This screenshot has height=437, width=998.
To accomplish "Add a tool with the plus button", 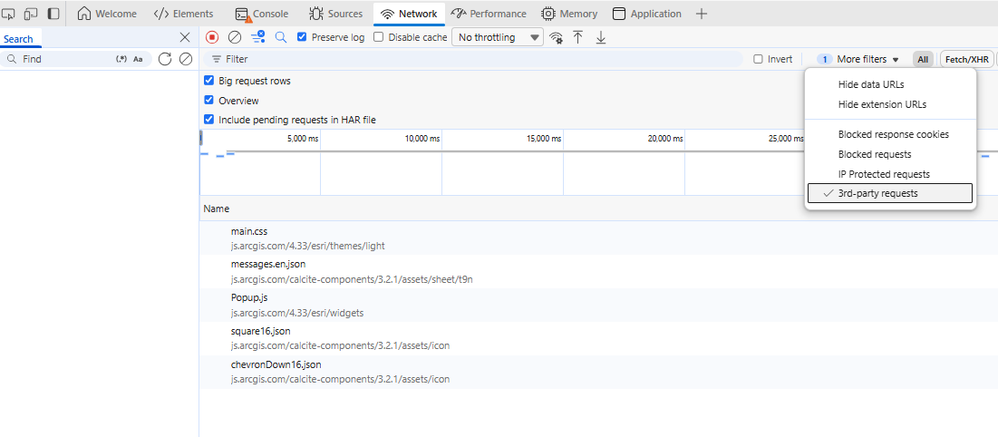I will click(x=701, y=14).
